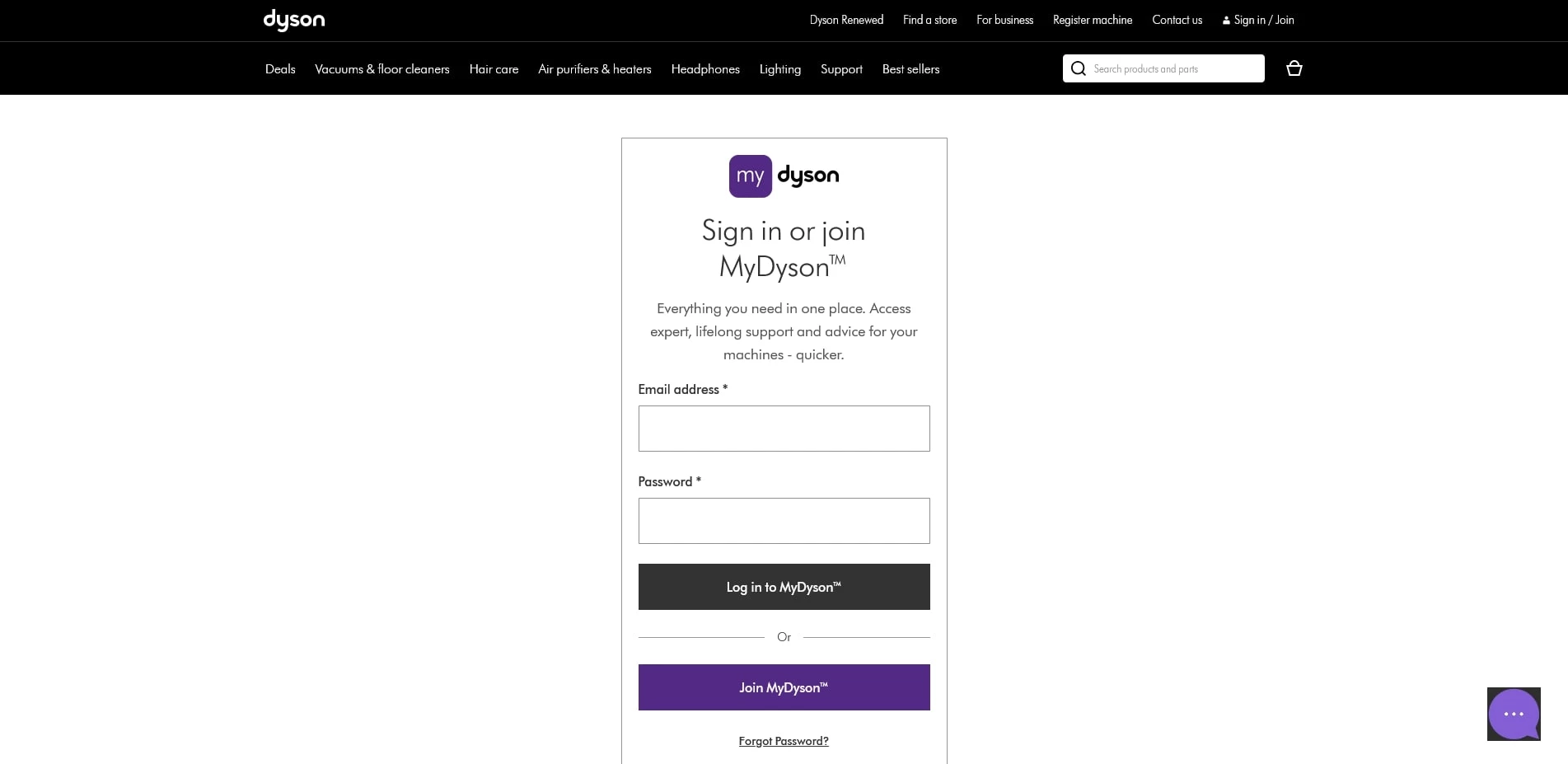Go to the Support section
The height and width of the screenshot is (764, 1568).
(x=841, y=68)
